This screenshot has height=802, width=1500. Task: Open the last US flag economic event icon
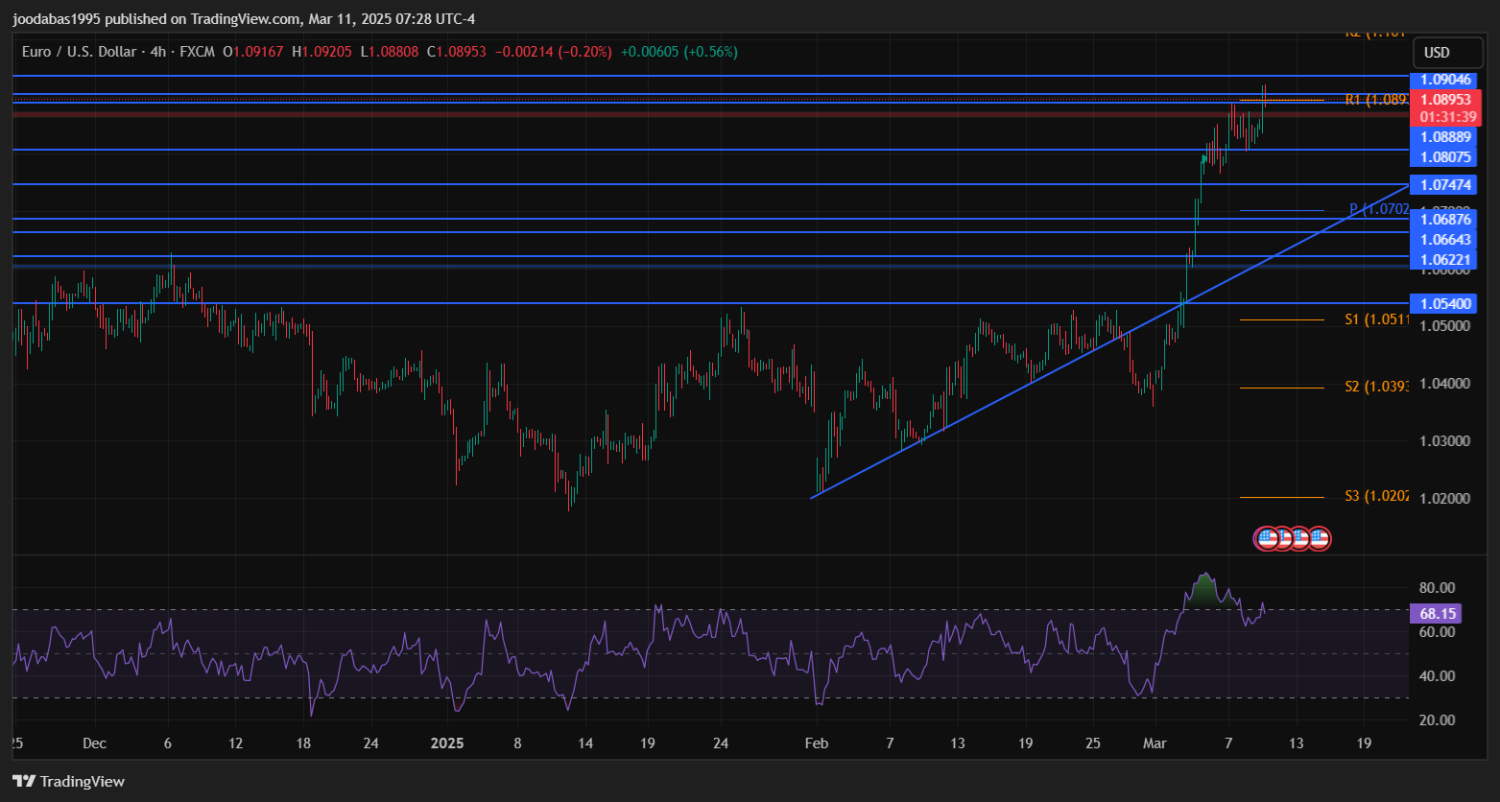click(x=1319, y=538)
